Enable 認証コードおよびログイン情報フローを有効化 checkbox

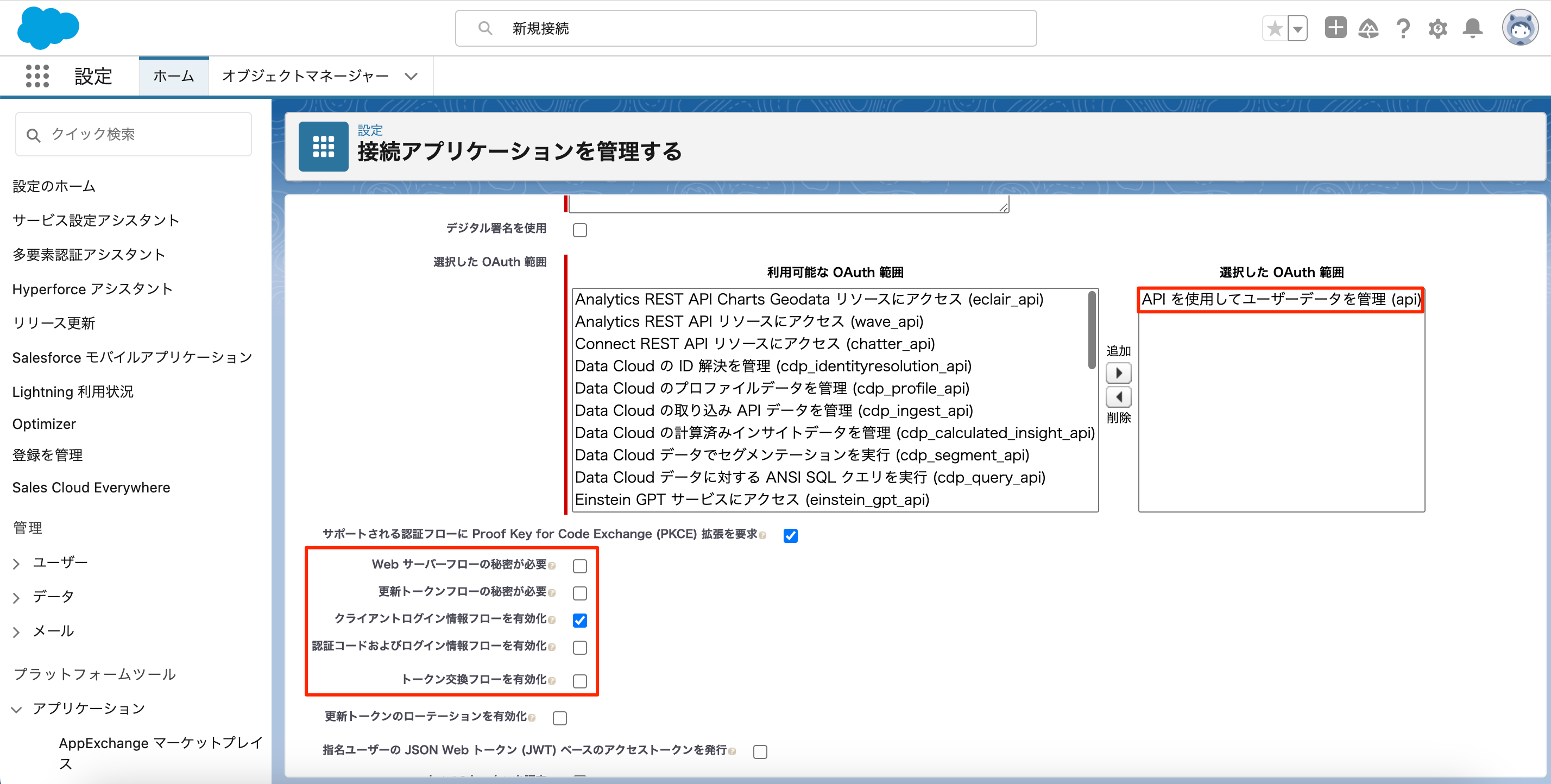pos(580,647)
